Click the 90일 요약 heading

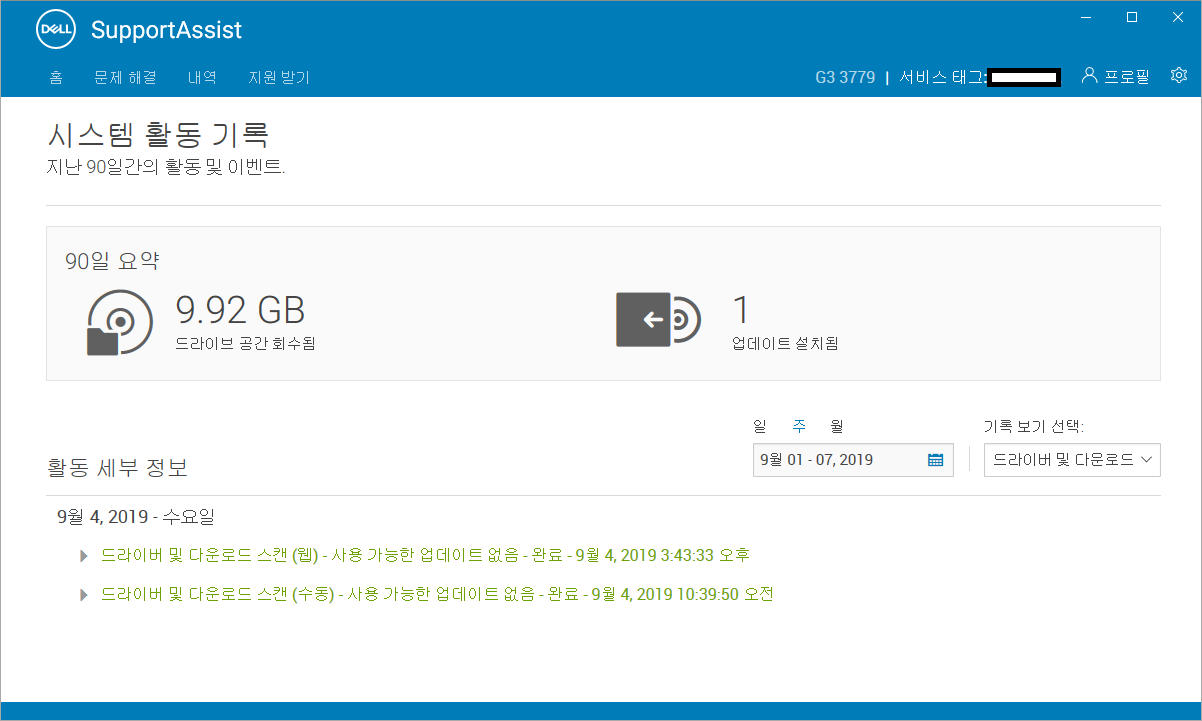click(112, 262)
